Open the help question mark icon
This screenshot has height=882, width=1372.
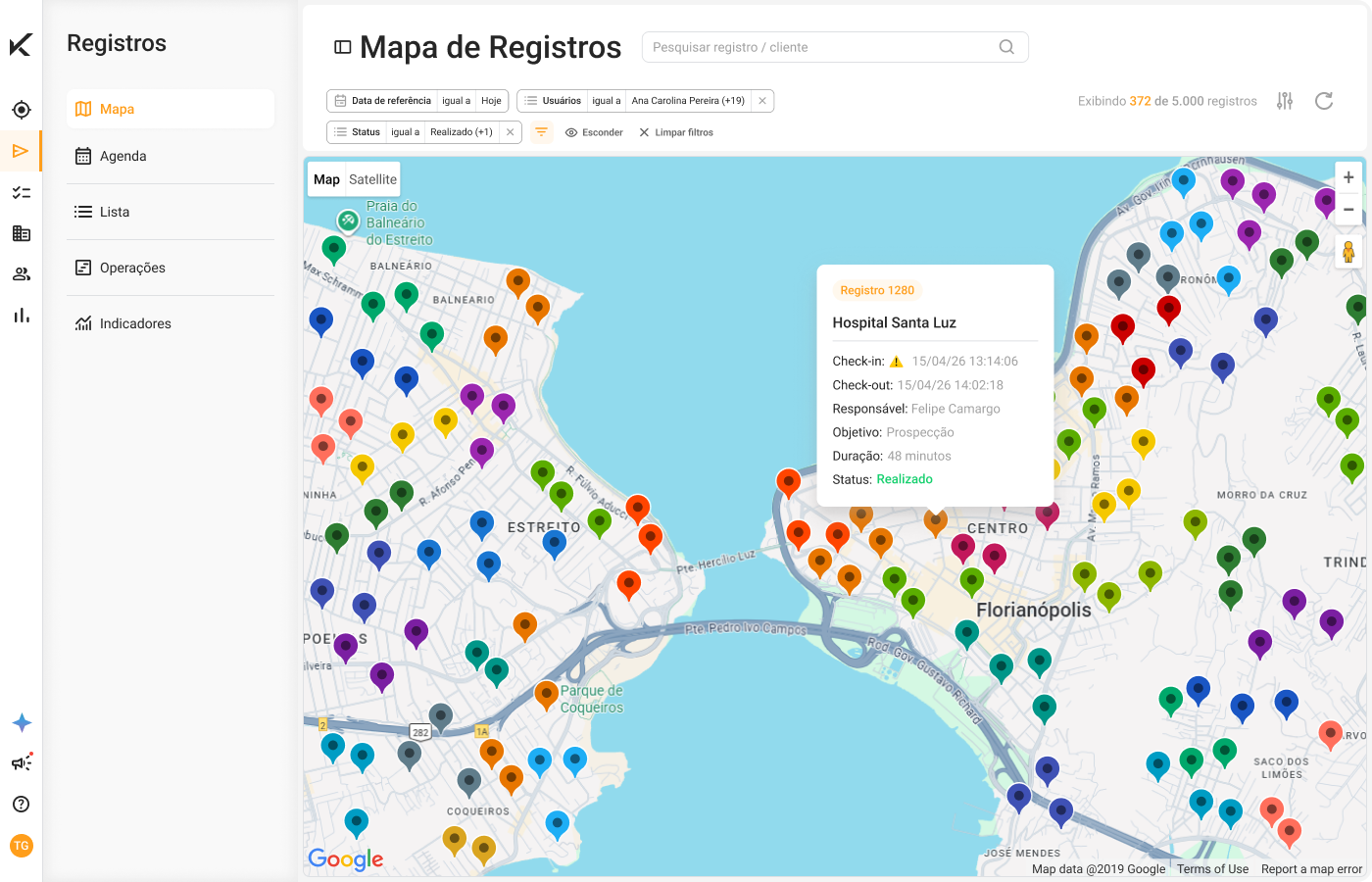(x=21, y=804)
